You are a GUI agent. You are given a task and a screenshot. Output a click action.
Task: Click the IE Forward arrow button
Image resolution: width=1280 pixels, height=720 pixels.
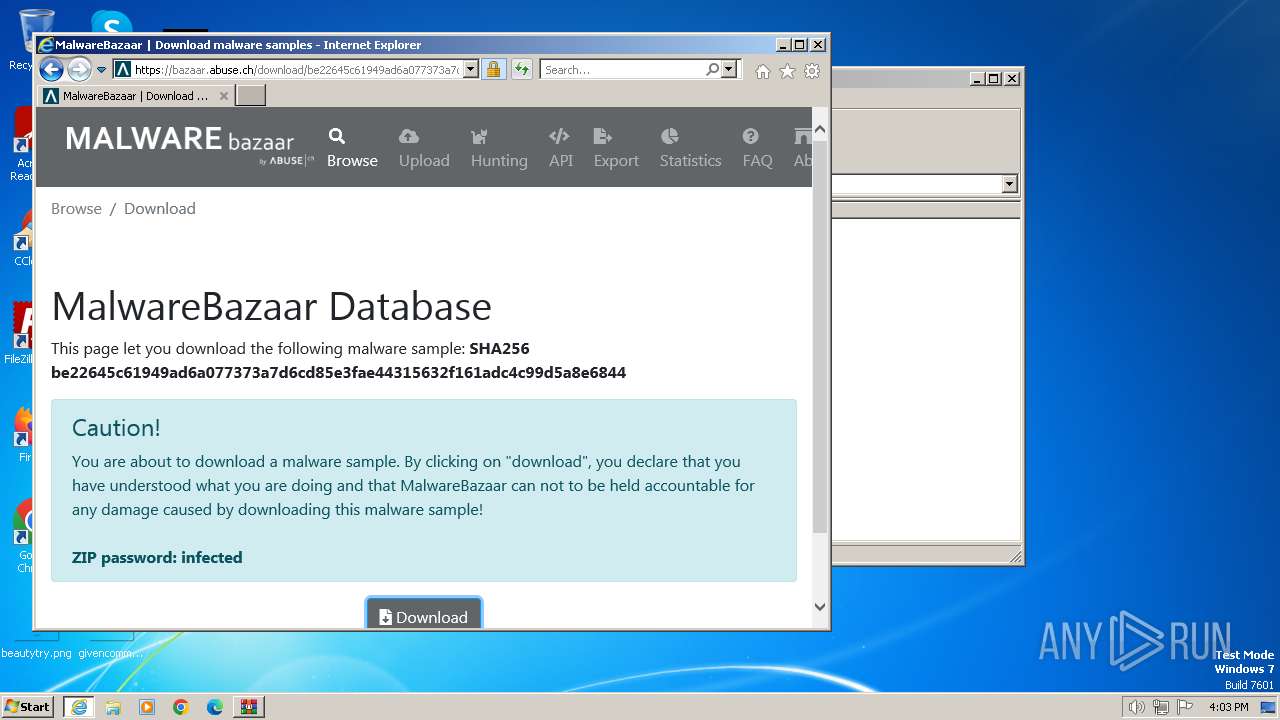click(79, 69)
